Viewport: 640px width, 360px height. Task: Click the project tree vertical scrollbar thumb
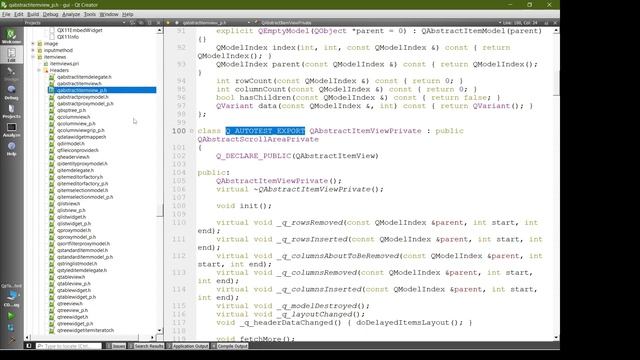(160, 210)
